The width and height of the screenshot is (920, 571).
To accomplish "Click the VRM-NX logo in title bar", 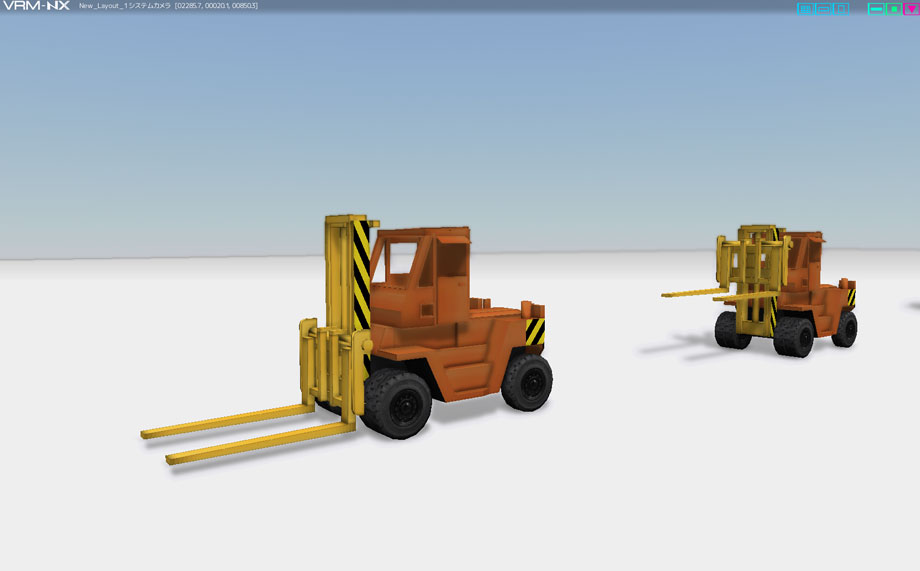I will point(36,6).
